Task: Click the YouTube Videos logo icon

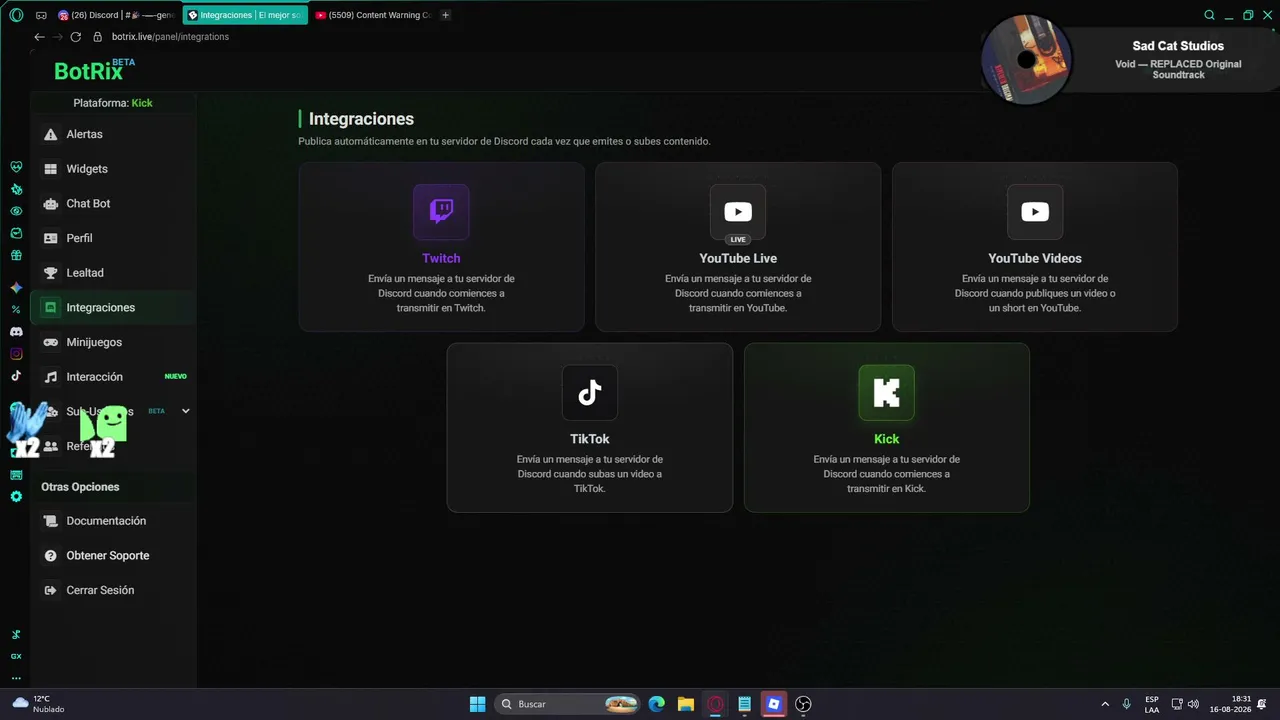Action: pyautogui.click(x=1035, y=211)
